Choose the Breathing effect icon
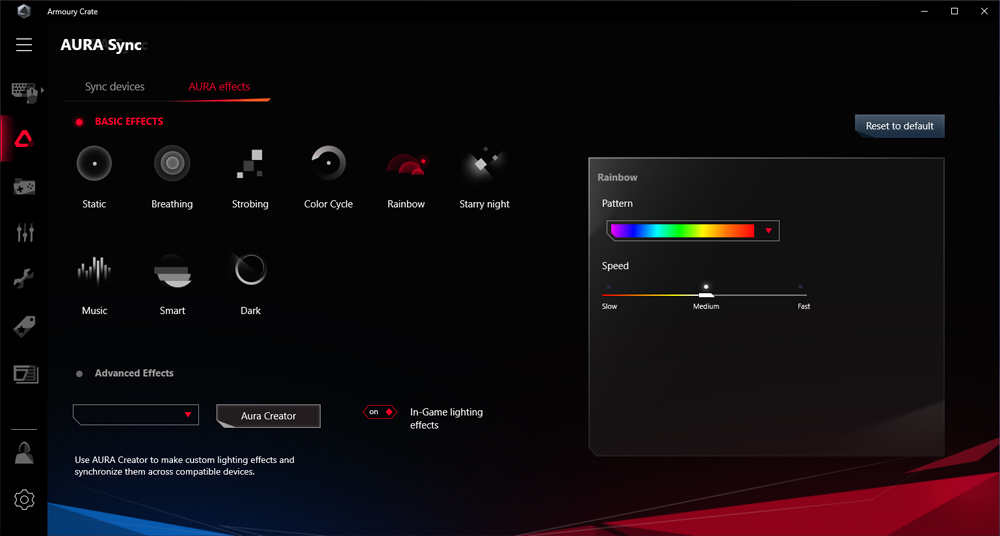Screen dimensions: 1000x536 coord(172,163)
